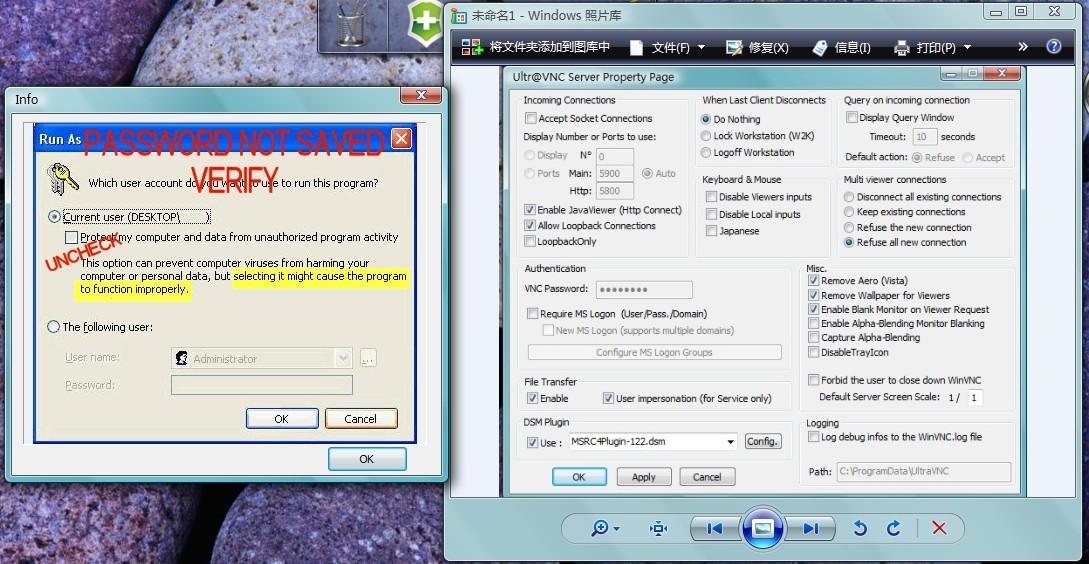Screen dimensions: 1089x564
Task: Enable the Display Query Window checkbox
Action: [x=851, y=117]
